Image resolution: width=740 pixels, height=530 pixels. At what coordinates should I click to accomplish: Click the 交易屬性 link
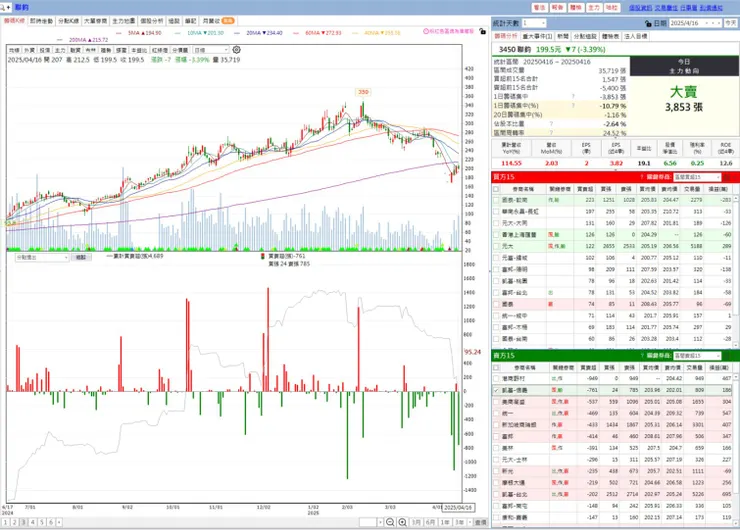(666, 8)
